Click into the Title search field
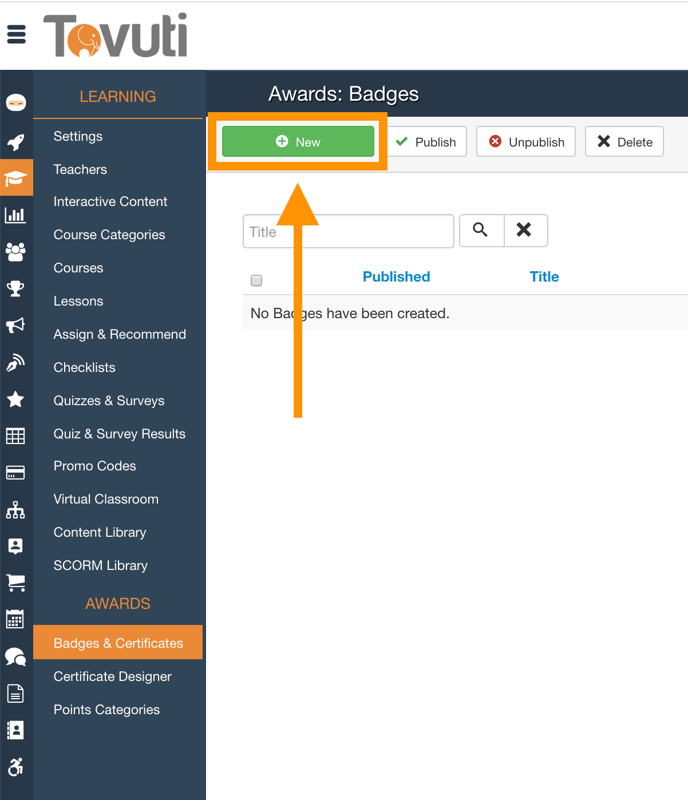 [x=348, y=231]
